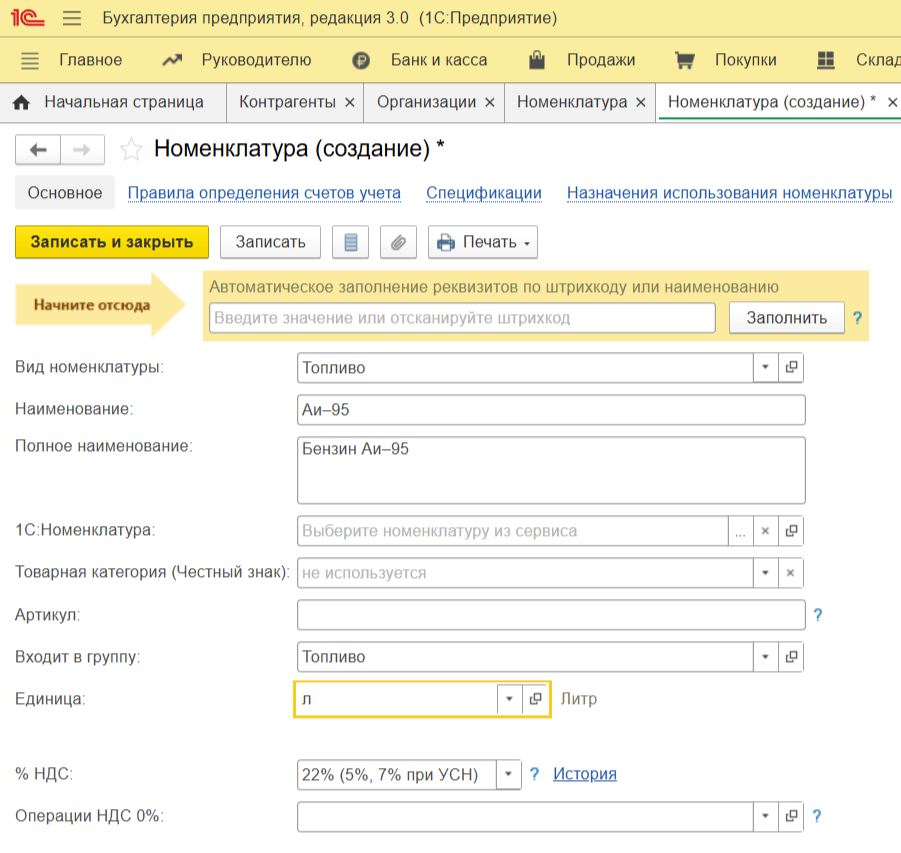This screenshot has width=901, height=853.
Task: Open the Руководителю section
Action: [256, 60]
